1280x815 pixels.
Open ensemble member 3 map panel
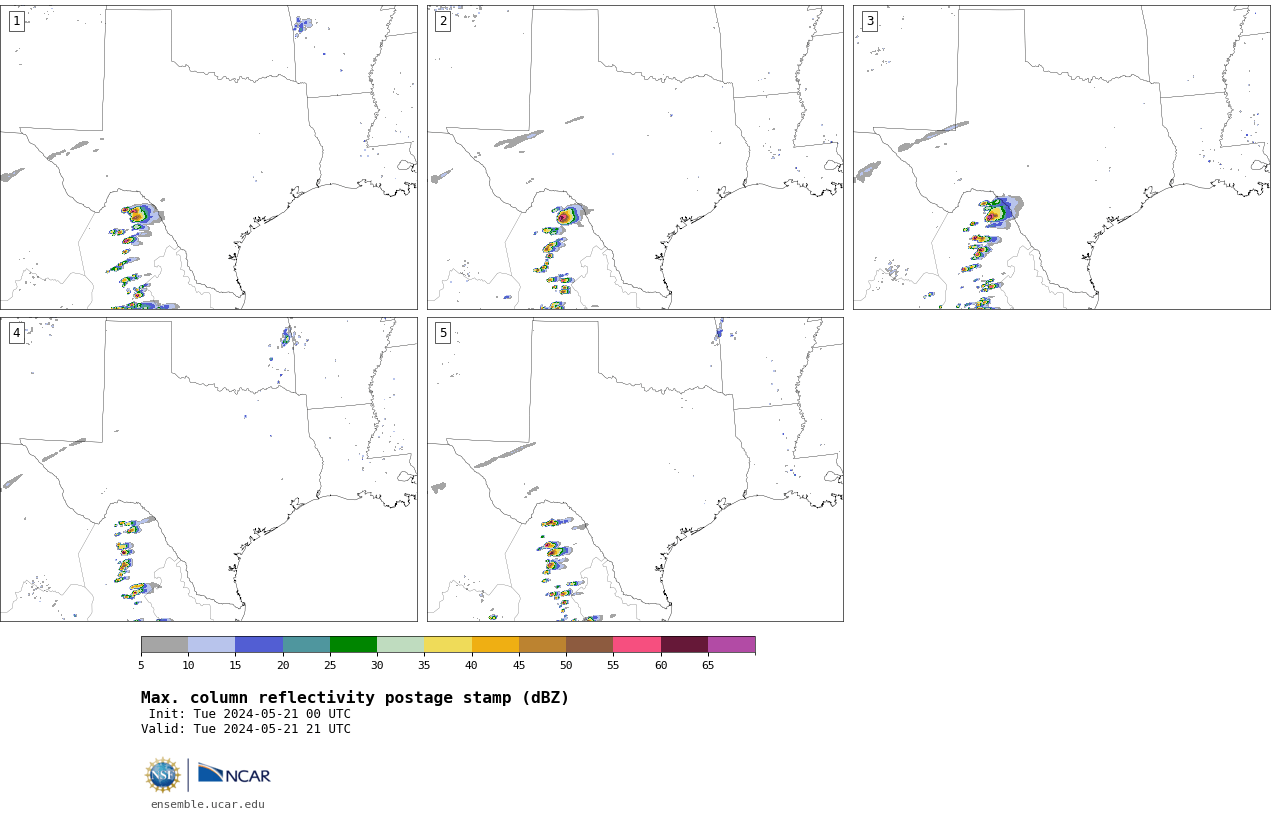coord(1062,157)
